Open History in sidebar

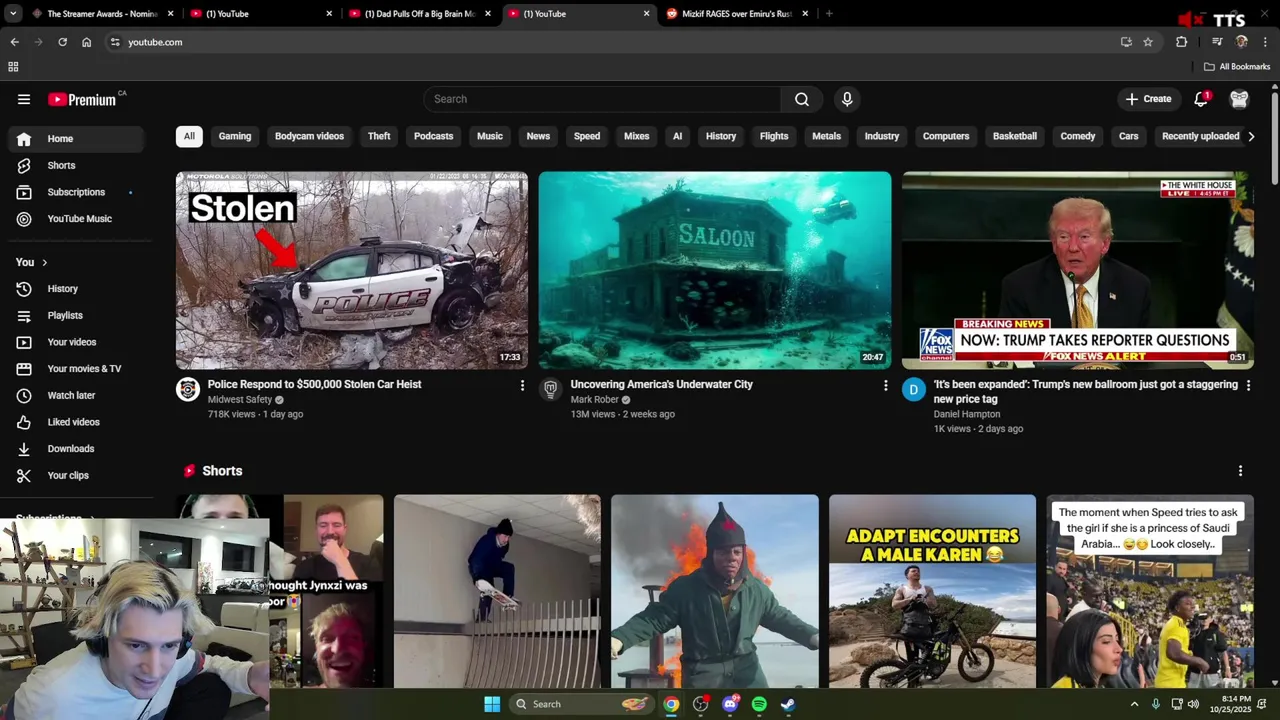[76, 289]
